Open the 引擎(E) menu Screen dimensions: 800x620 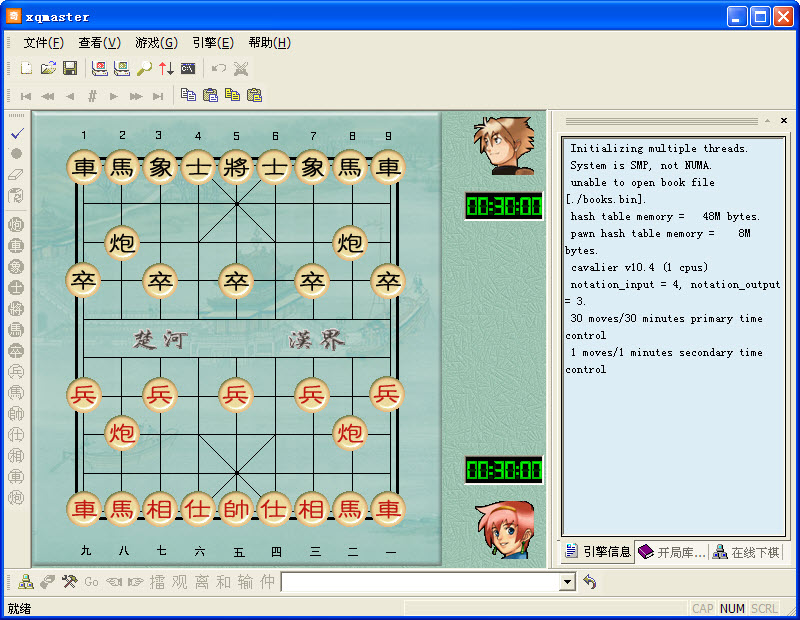click(x=213, y=43)
